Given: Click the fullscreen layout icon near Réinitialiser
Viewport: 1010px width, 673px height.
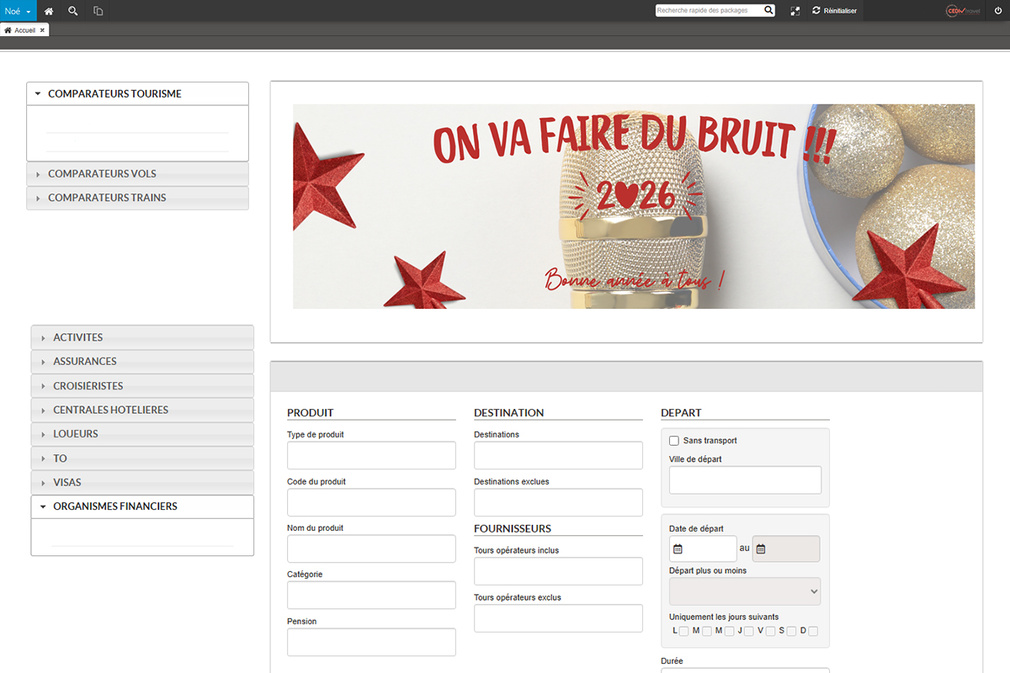Looking at the screenshot, I should [x=795, y=11].
